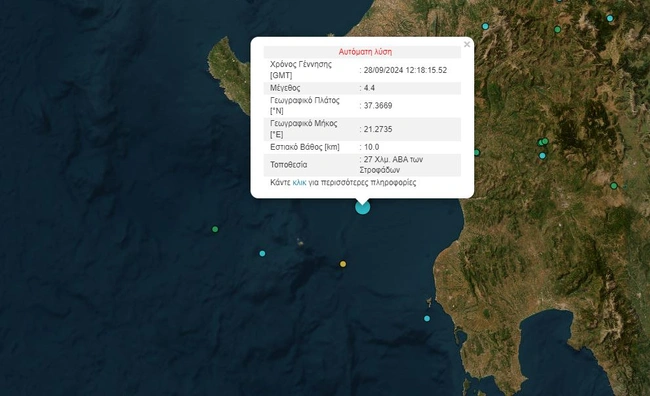This screenshot has width=650, height=396.
Task: Click the 'Γεωγραφικό Πλάτος [°N]' label
Action: [x=305, y=106]
